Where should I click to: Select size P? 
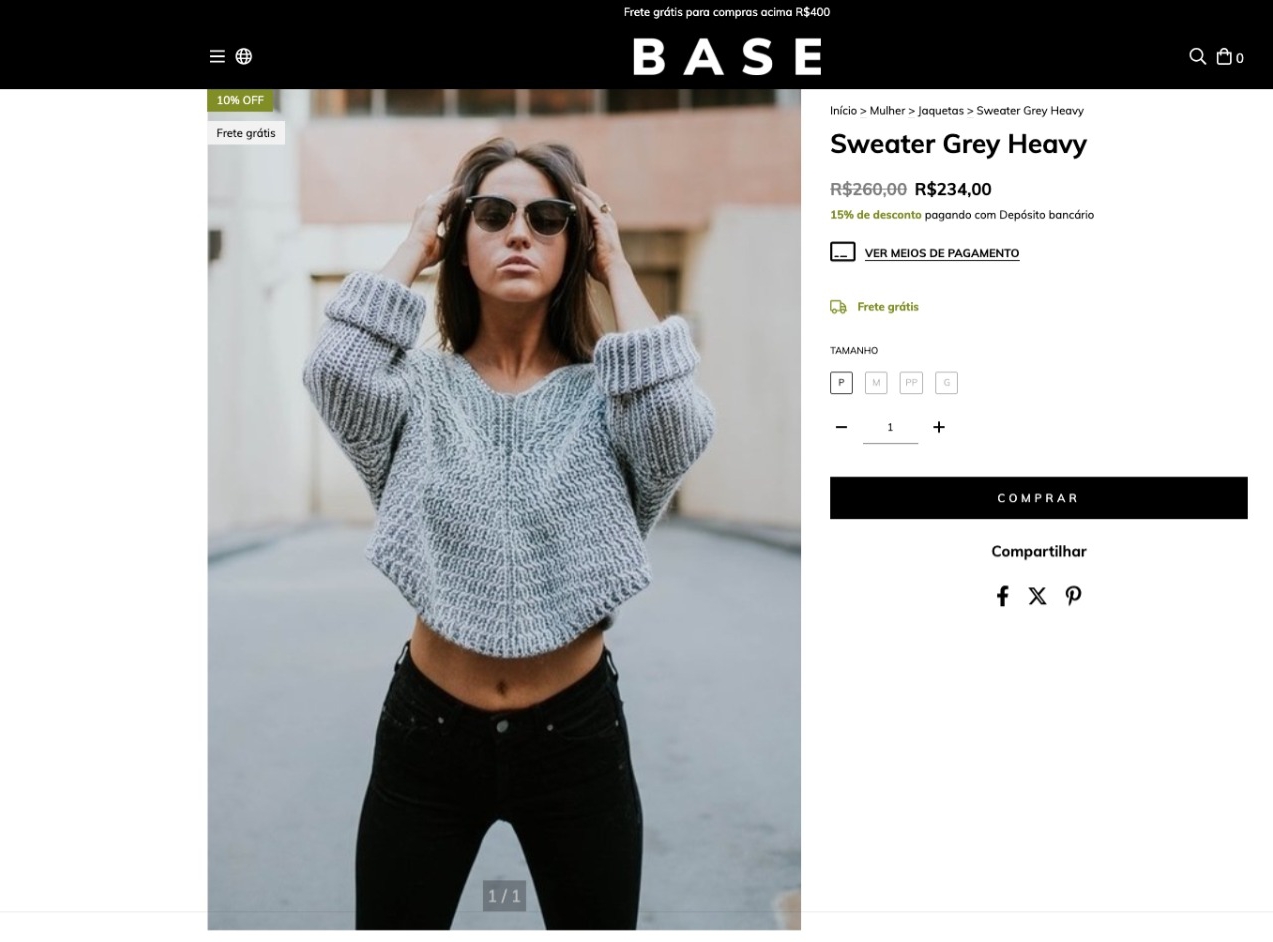pyautogui.click(x=841, y=383)
